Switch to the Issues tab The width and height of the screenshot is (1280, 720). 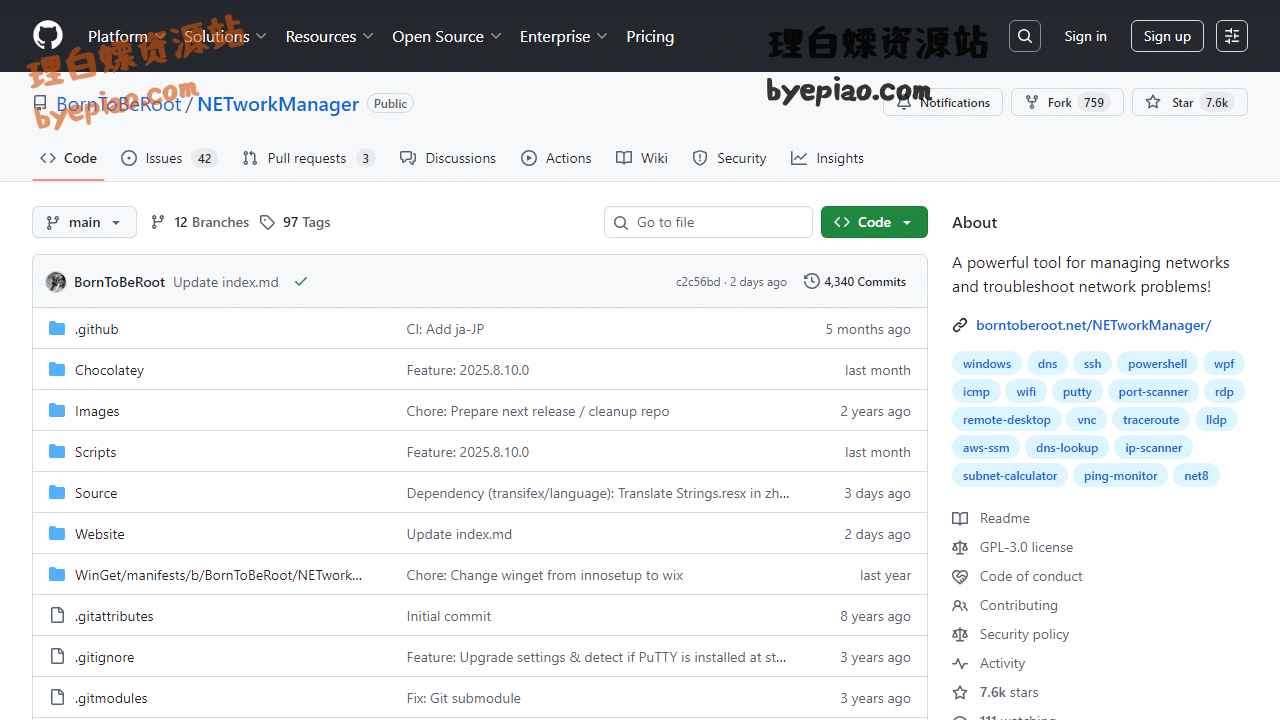pyautogui.click(x=168, y=158)
